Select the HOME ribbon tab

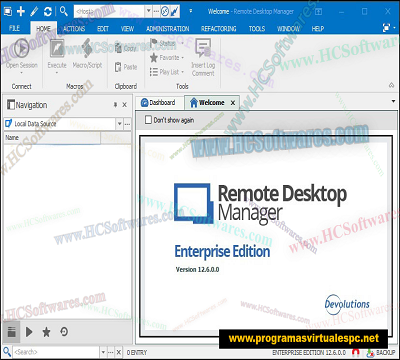coord(43,28)
